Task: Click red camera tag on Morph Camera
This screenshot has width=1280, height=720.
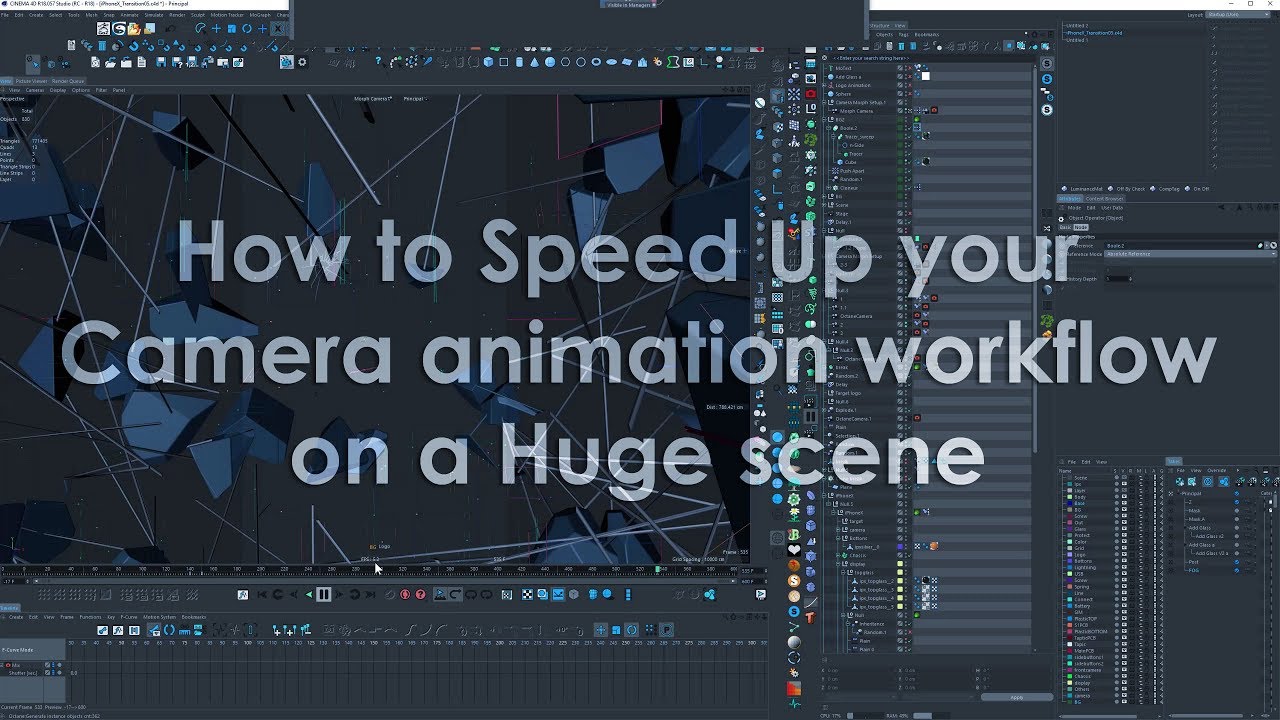Action: click(x=934, y=111)
